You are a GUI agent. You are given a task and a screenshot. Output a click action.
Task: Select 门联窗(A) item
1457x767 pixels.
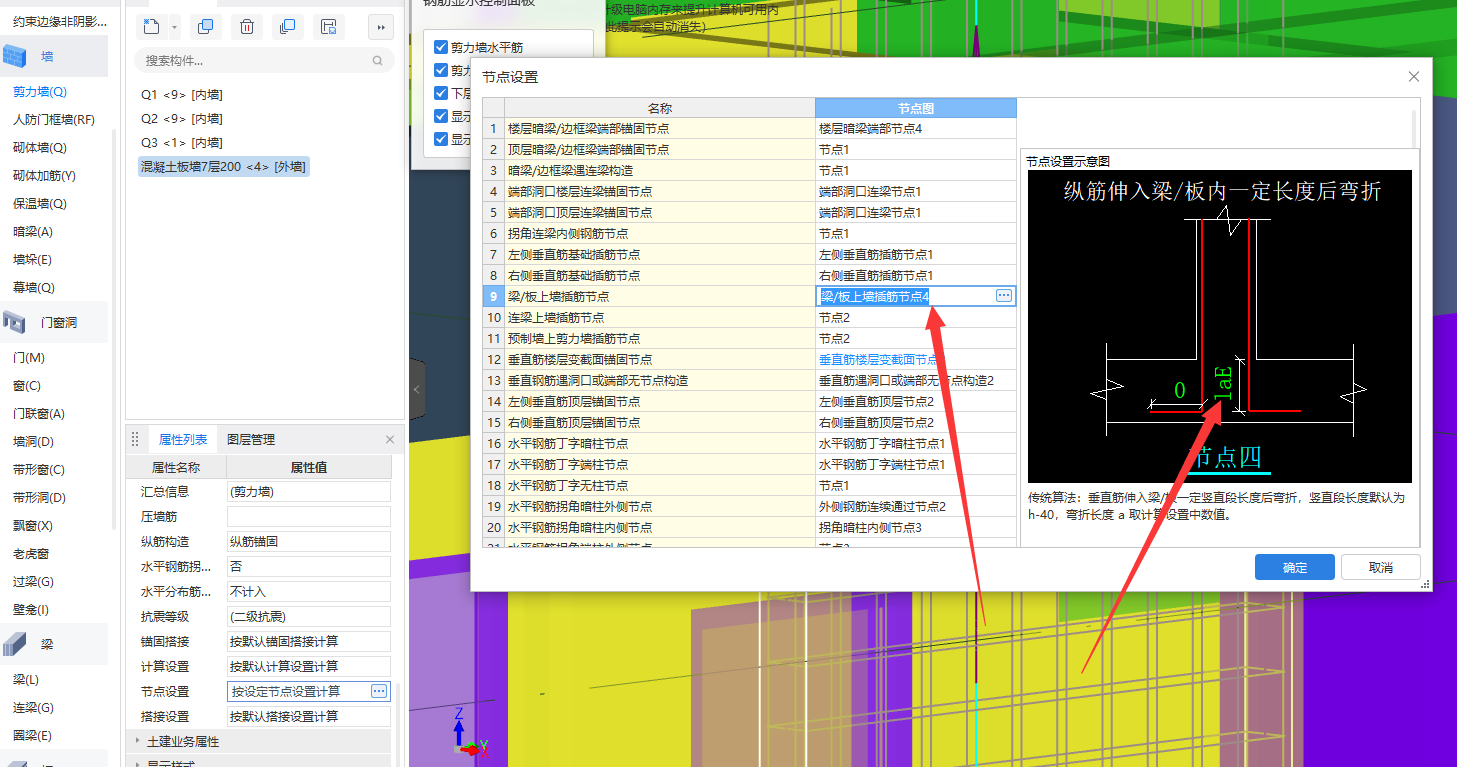39,413
